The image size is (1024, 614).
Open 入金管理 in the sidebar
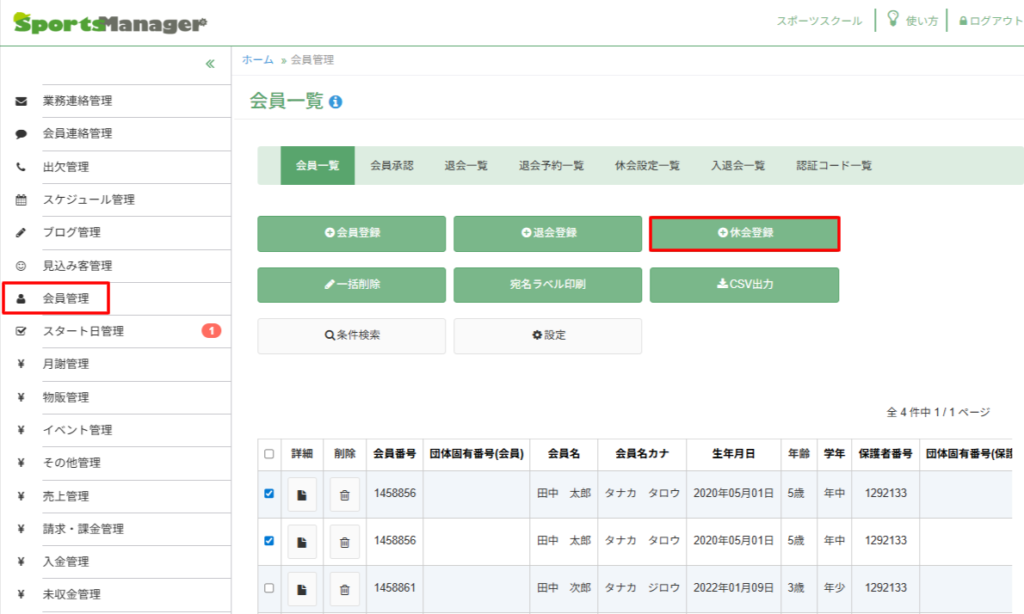[66, 561]
